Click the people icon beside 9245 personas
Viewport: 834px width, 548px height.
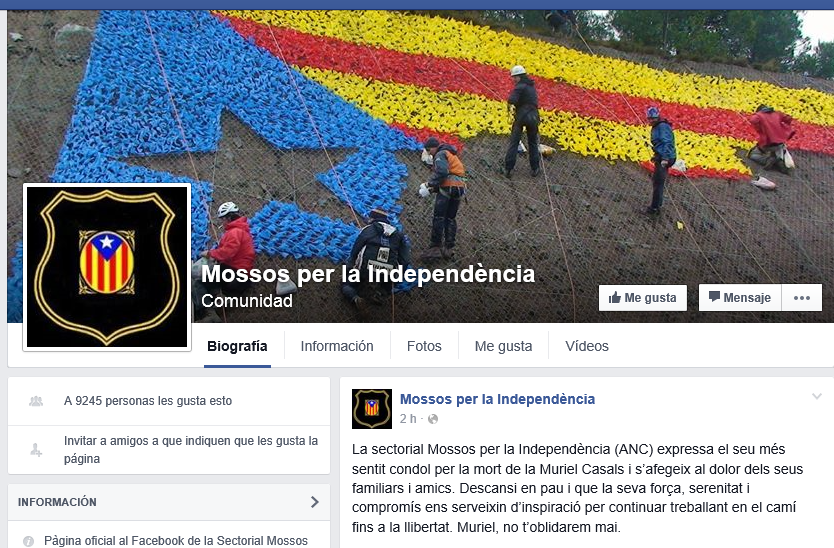click(x=36, y=401)
